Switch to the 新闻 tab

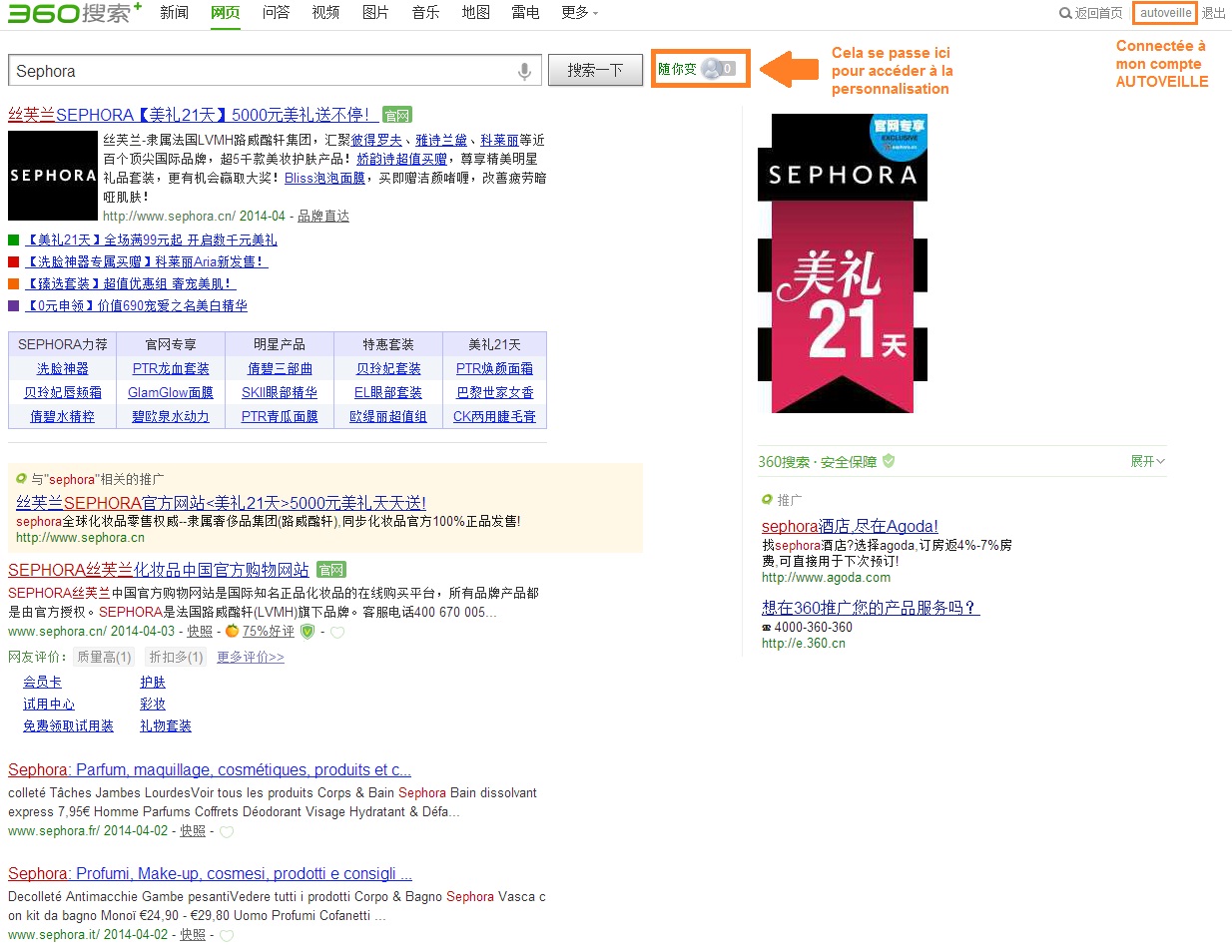coord(174,13)
